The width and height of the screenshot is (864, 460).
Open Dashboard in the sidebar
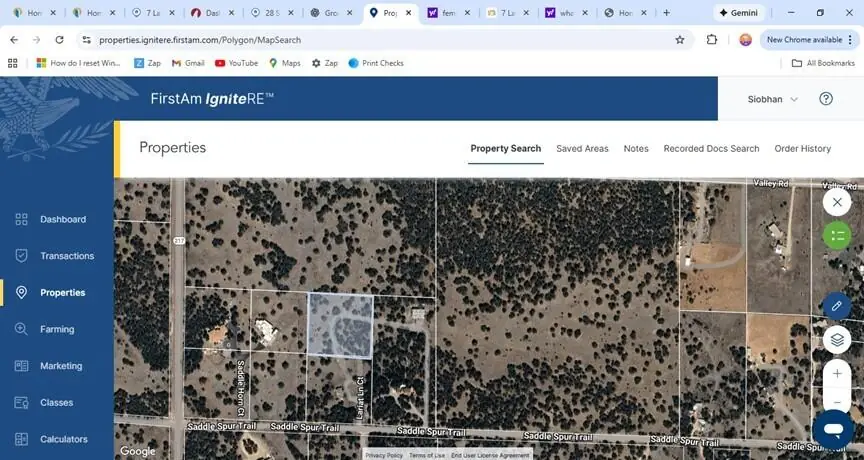point(62,219)
